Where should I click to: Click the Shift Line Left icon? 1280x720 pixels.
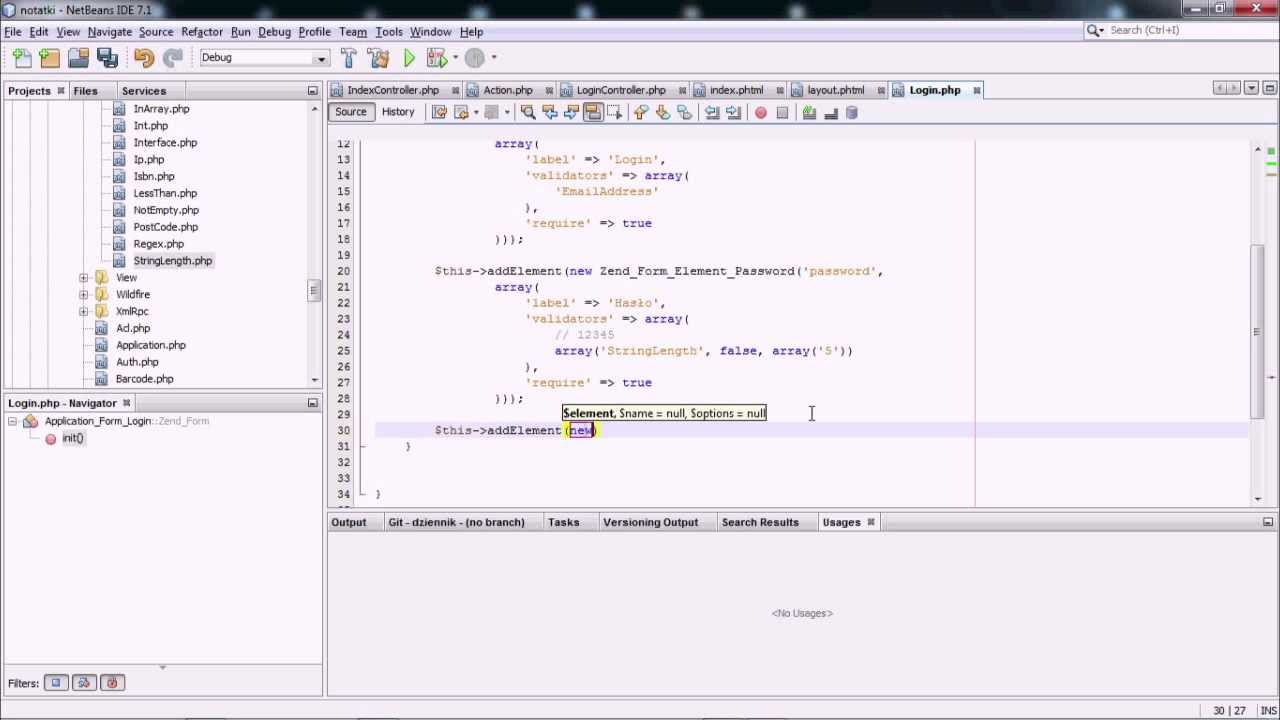712,113
